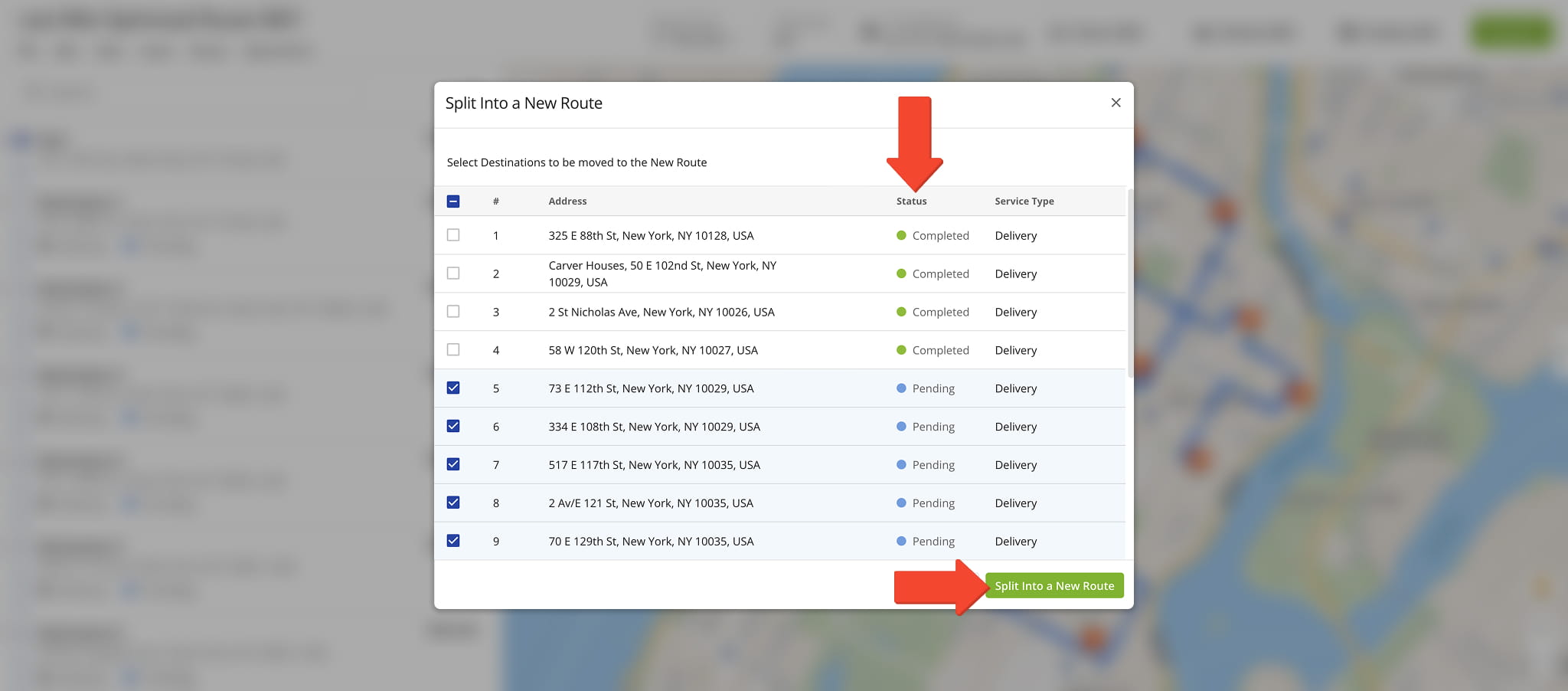
Task: Click the Pending status dot for stop 5
Action: point(901,388)
